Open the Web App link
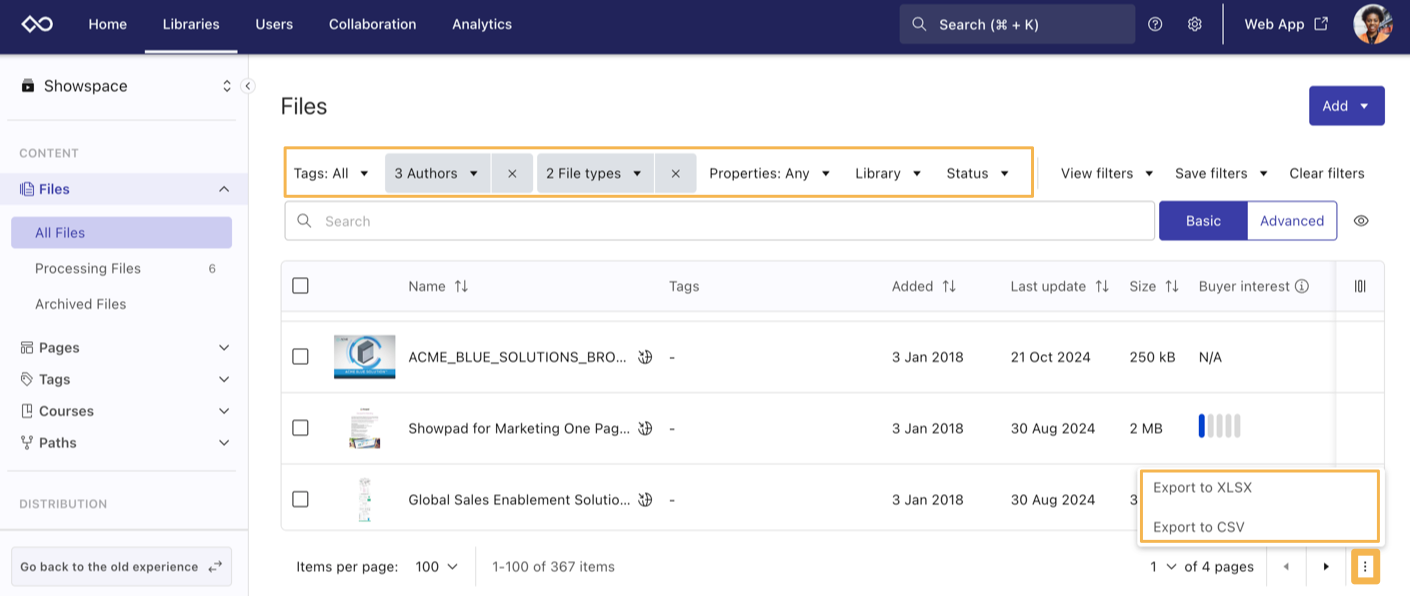 pos(1286,24)
